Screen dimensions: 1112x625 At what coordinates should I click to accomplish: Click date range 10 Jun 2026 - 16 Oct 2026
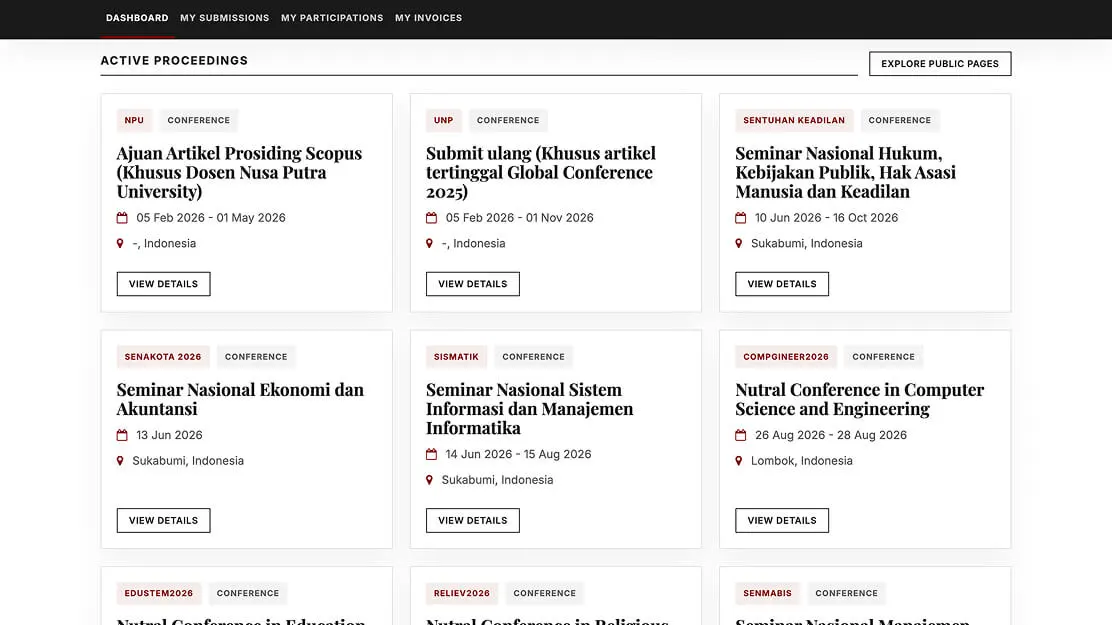(826, 218)
